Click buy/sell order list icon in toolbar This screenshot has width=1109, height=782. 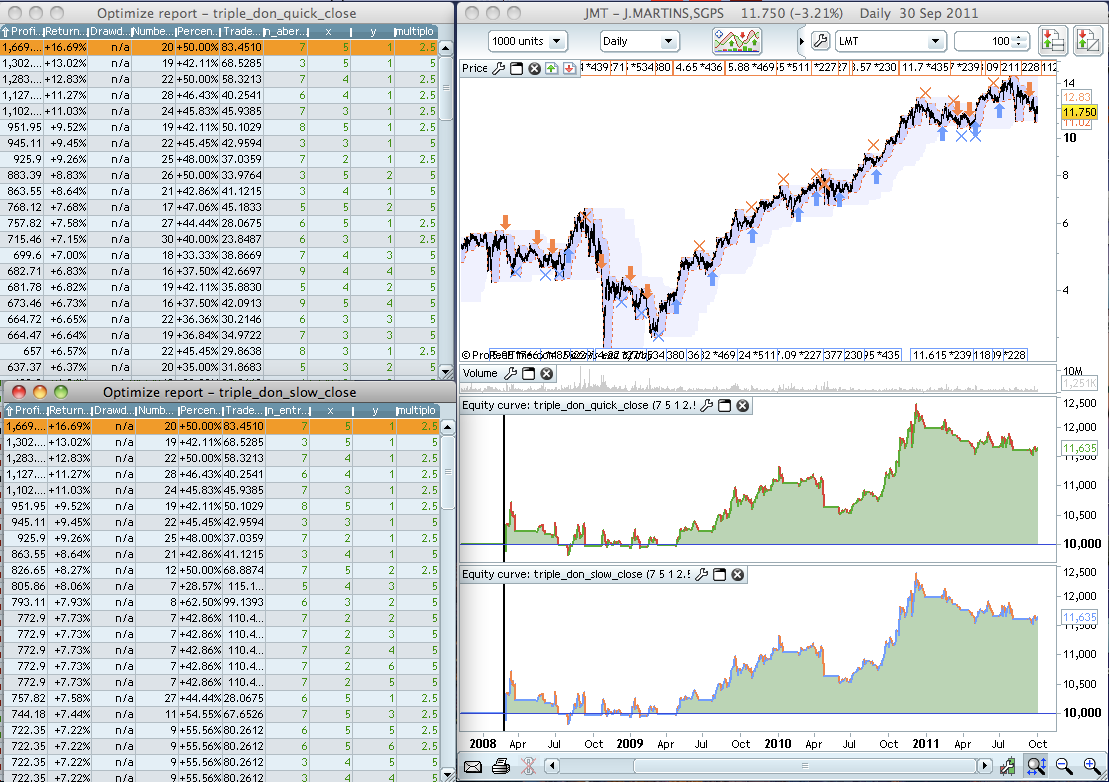[x=1052, y=41]
